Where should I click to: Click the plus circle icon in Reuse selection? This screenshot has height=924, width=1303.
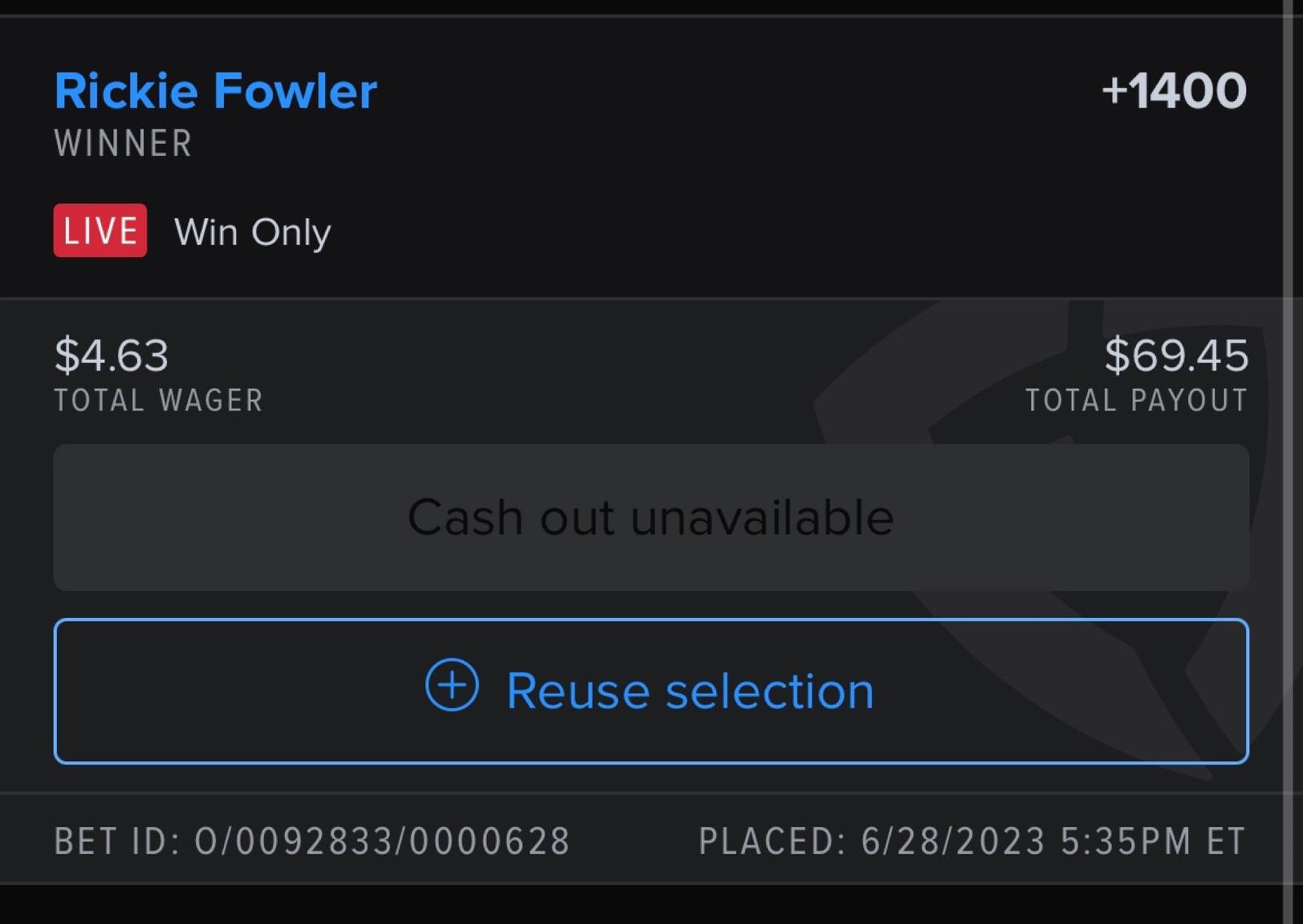click(x=452, y=685)
